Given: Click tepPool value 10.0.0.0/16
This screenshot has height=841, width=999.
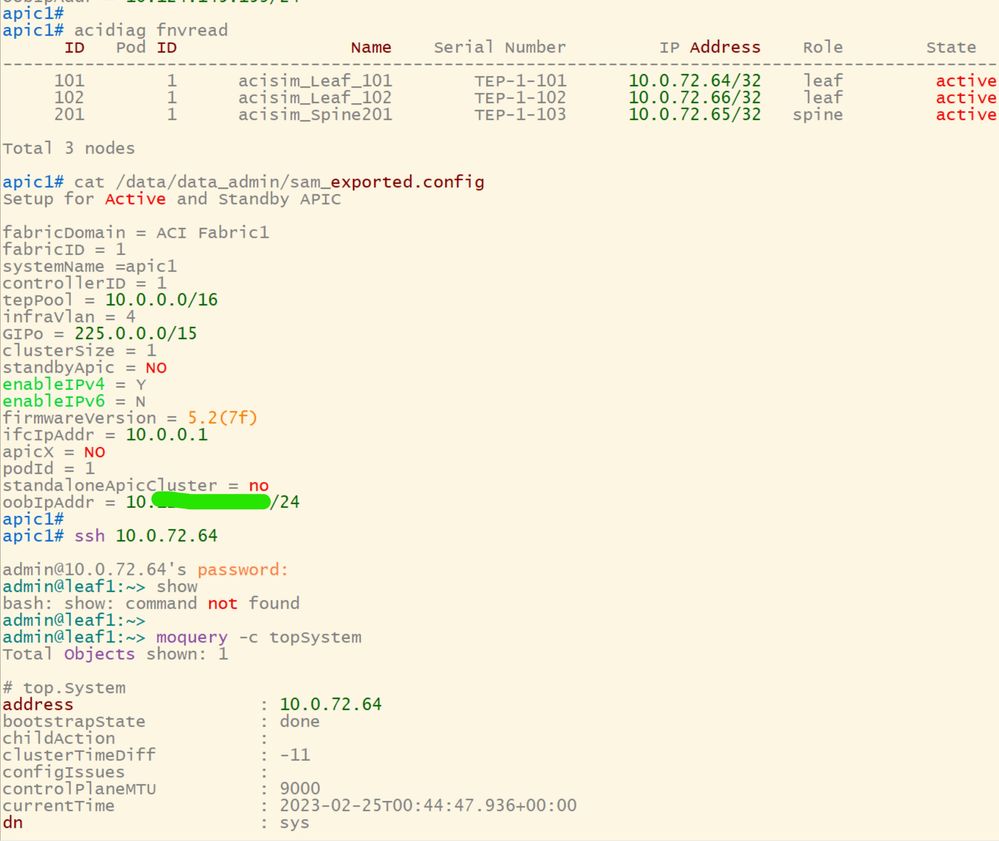Looking at the screenshot, I should (x=161, y=300).
